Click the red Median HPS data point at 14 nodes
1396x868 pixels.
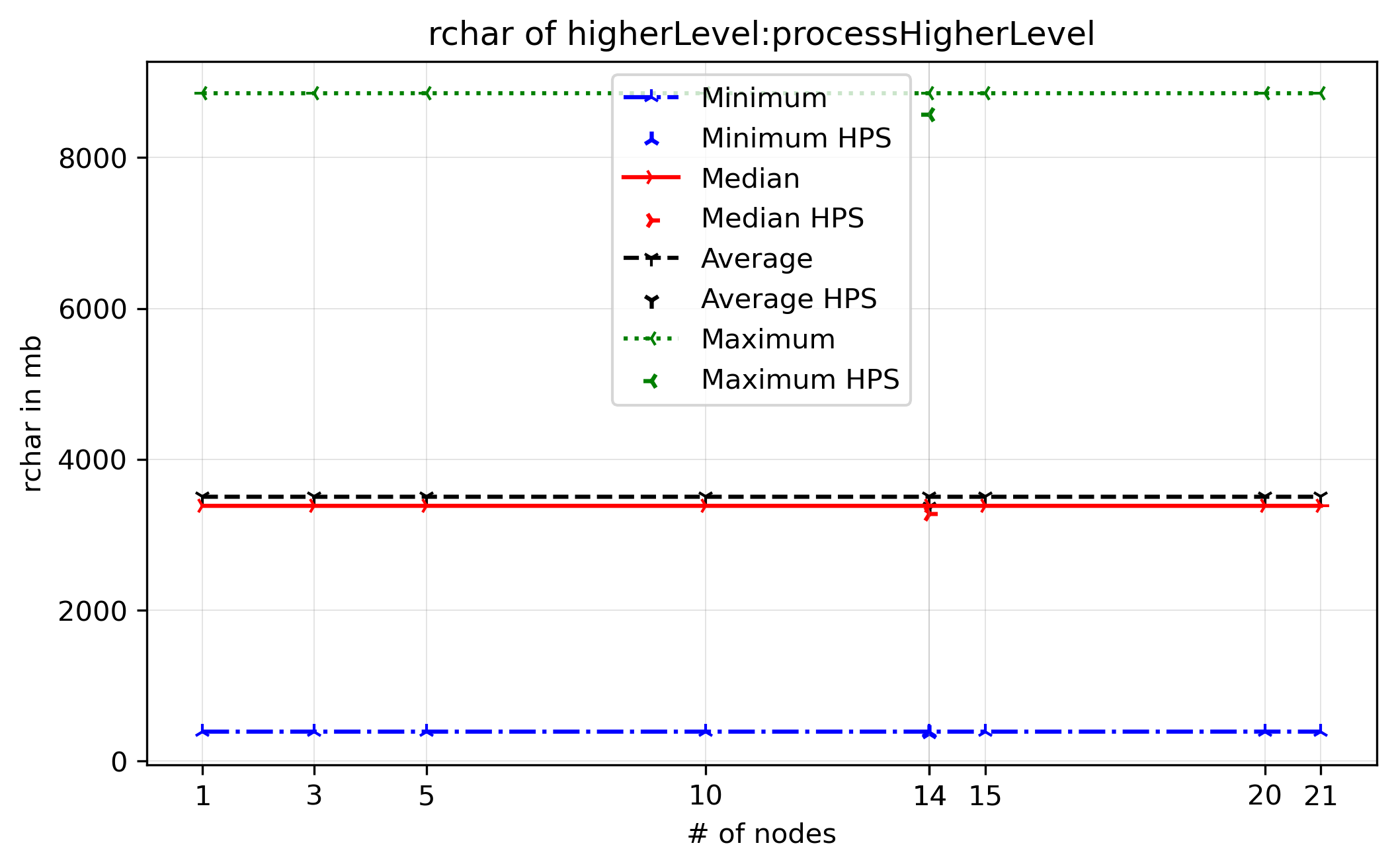(930, 514)
